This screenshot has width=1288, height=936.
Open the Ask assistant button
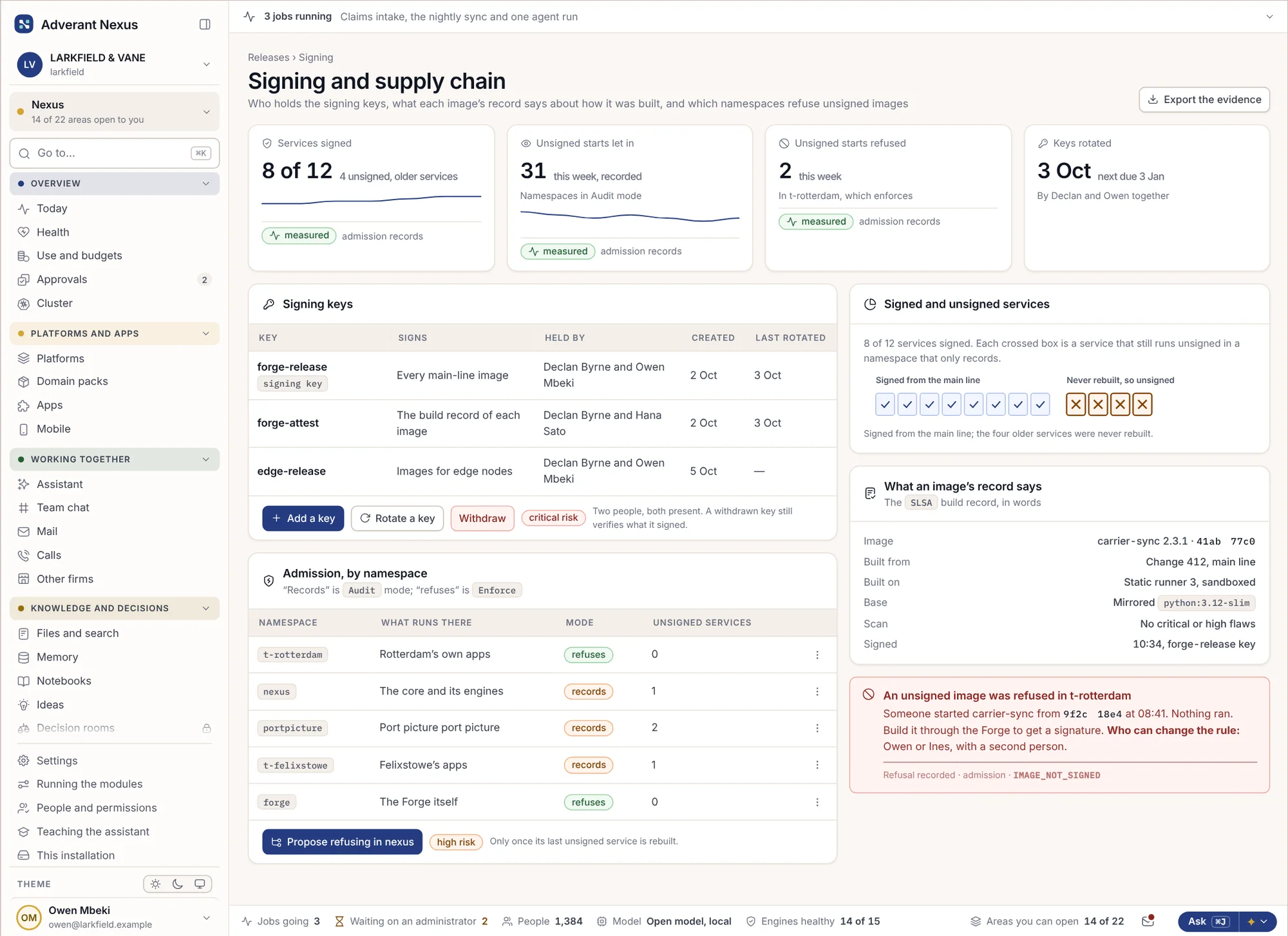[x=1208, y=921]
